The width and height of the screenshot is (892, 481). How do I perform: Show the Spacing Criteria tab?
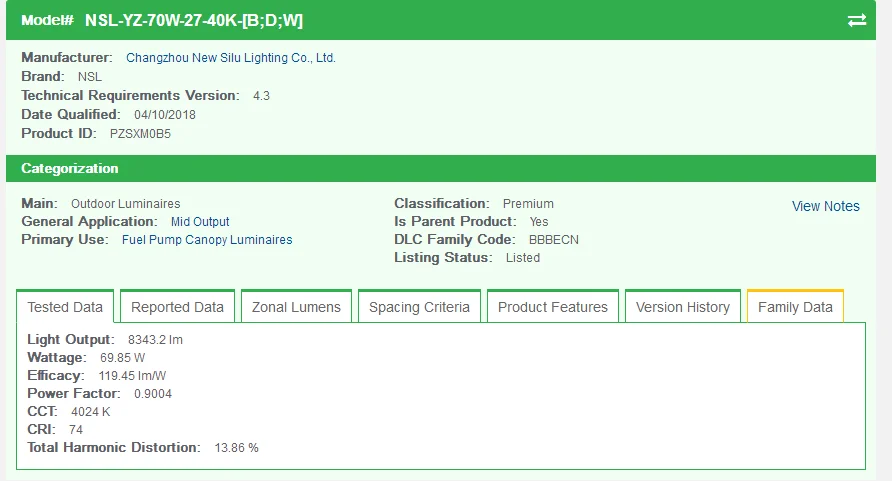419,307
